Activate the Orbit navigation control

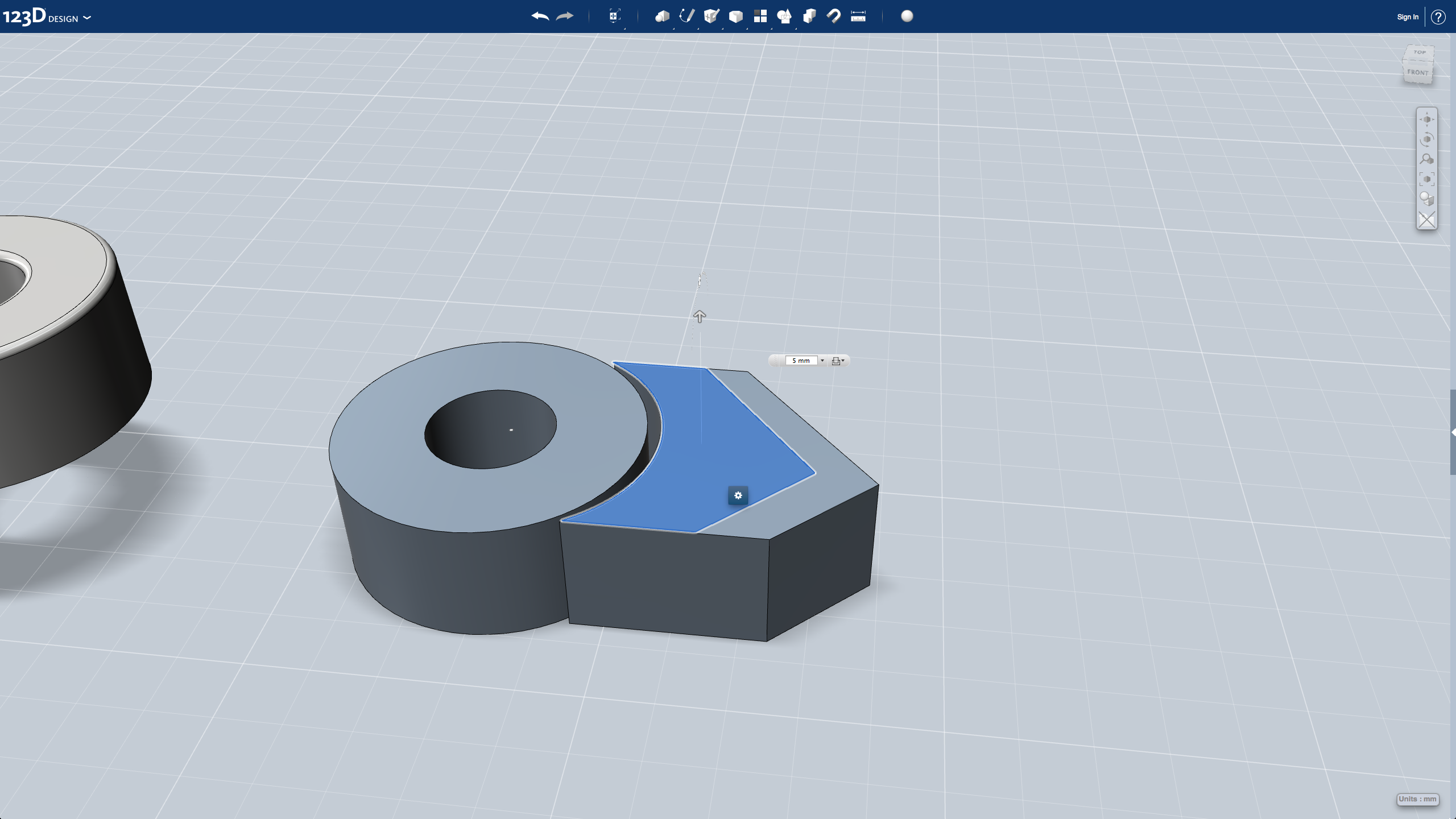(x=1426, y=139)
